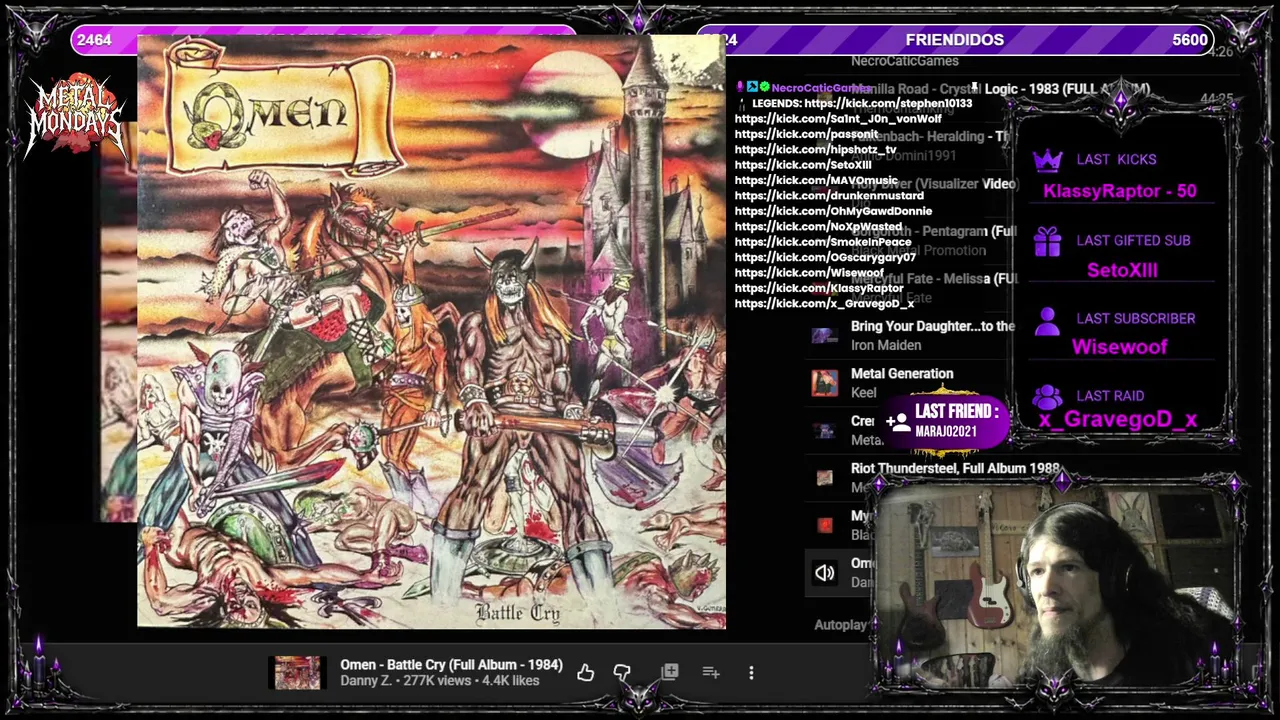Screen dimensions: 1280x720
Task: Click the 'Autoplay' label
Action: tap(841, 625)
